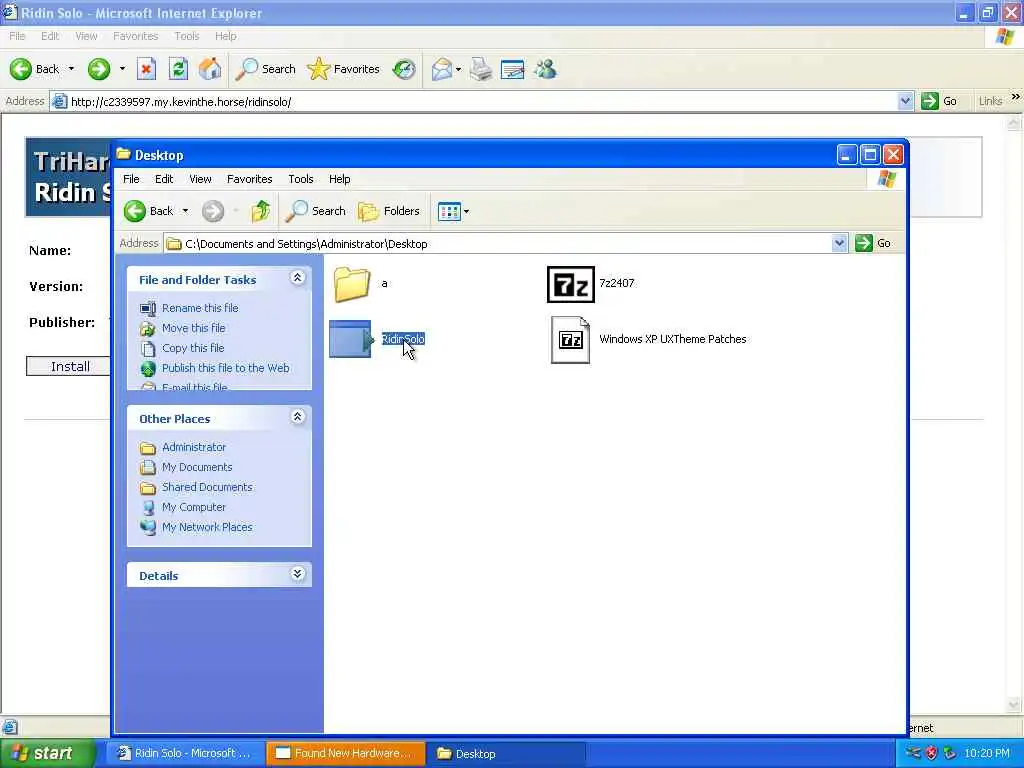
Task: Click Forward arrow in Internet Explorer toolbar
Action: click(99, 69)
